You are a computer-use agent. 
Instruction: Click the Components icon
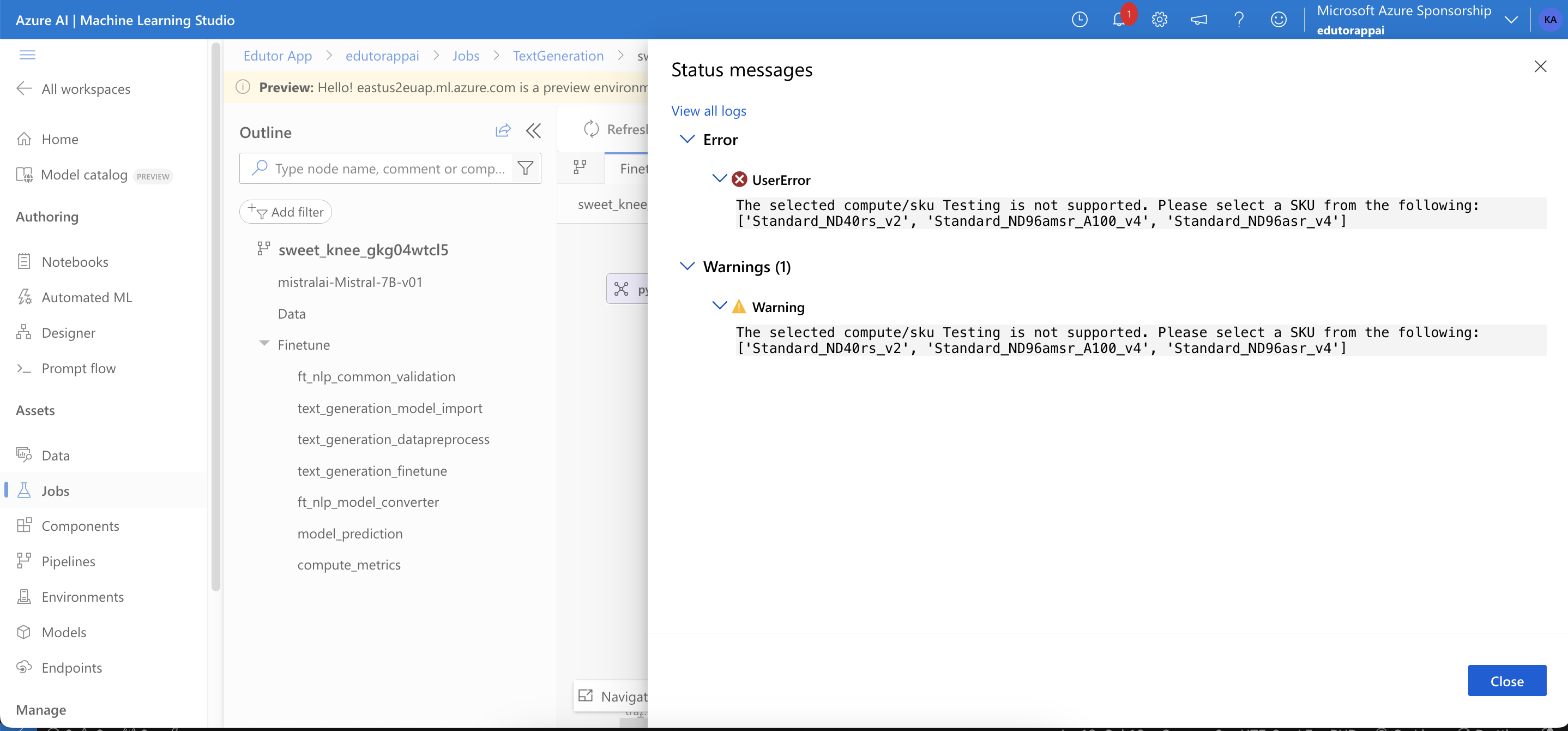24,525
